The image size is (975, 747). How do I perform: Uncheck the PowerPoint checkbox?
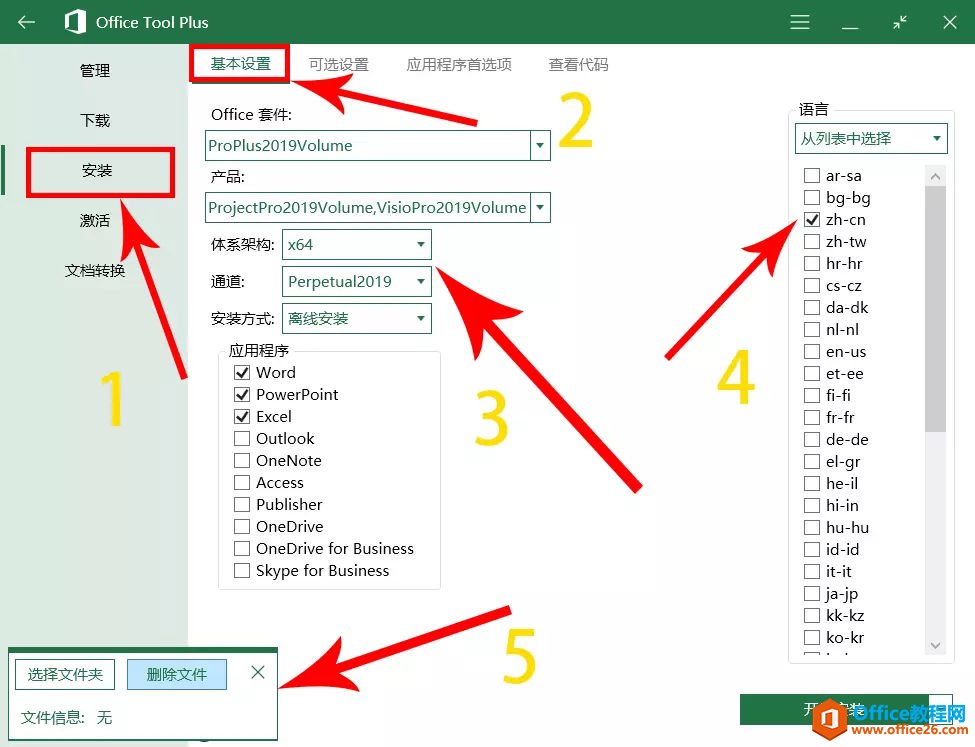(x=242, y=394)
